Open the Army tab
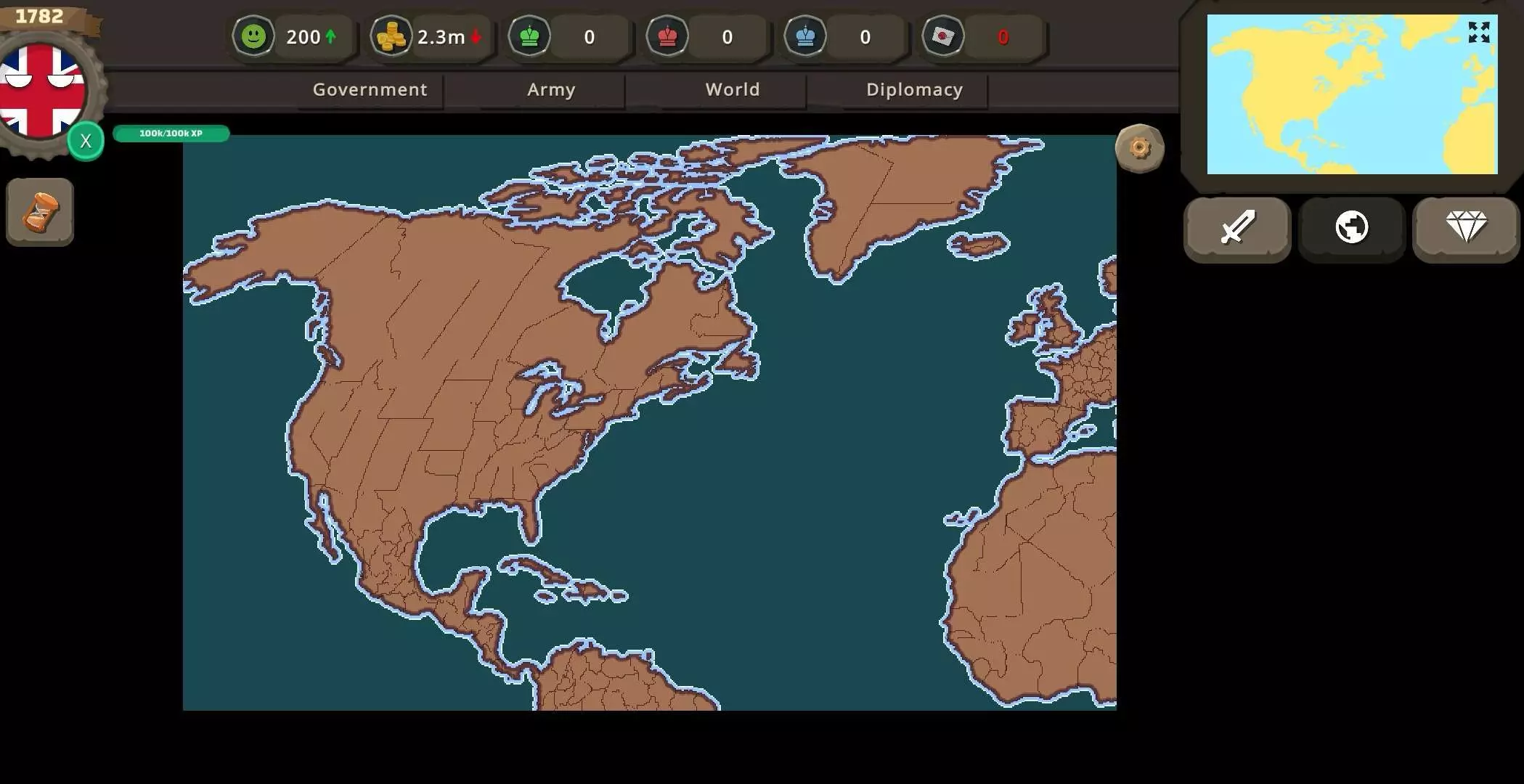Screen dimensions: 1524x784 click(x=551, y=89)
